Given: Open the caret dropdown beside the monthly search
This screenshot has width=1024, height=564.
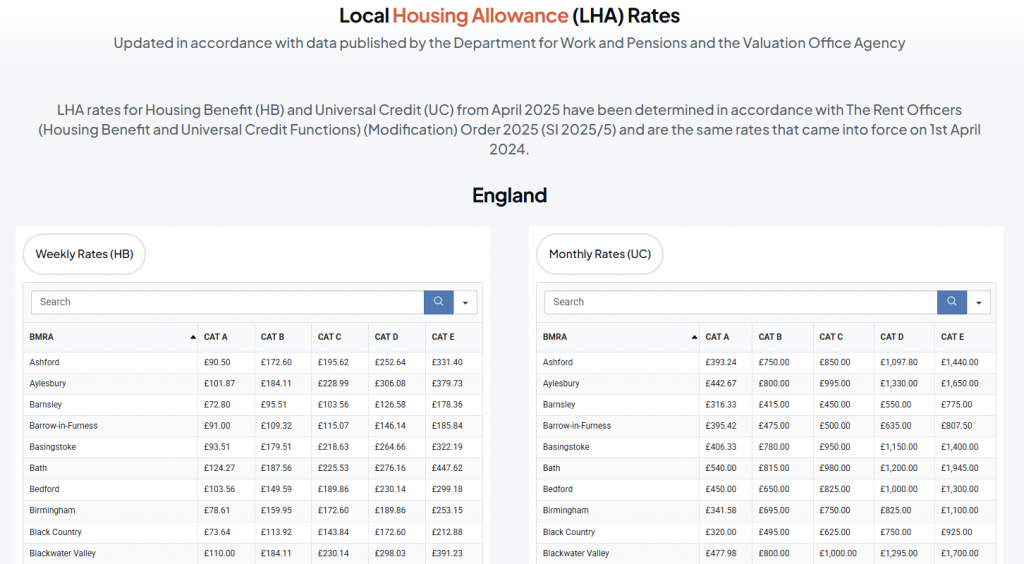Looking at the screenshot, I should (x=979, y=302).
